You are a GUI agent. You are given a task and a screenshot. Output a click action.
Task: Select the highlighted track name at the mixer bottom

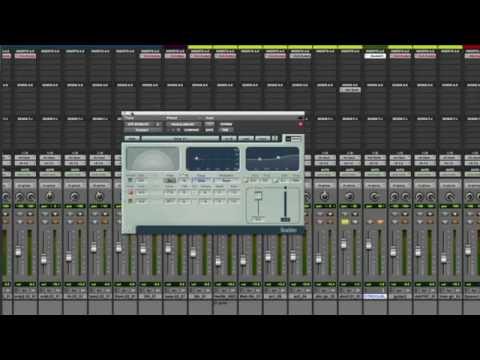coord(375,296)
